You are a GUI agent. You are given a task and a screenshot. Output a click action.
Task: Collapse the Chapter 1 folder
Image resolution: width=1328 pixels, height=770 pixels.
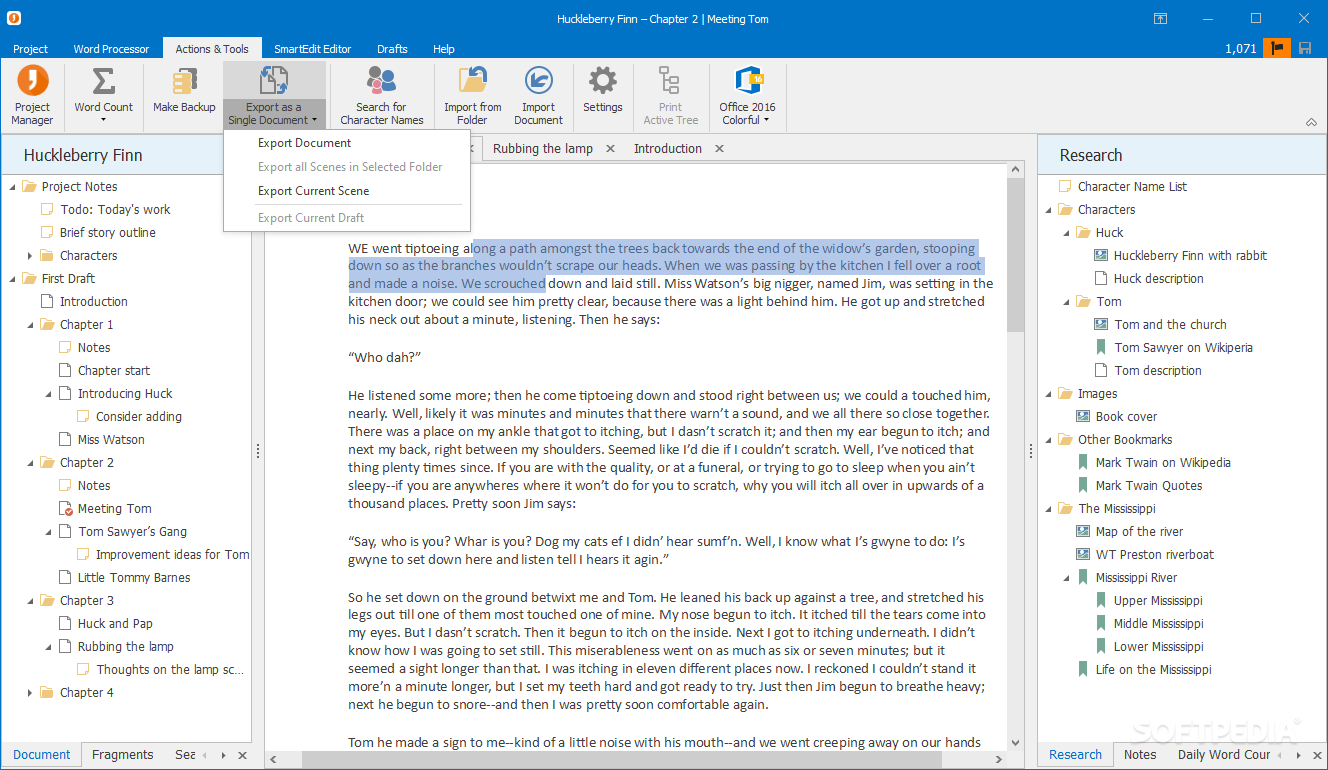pos(30,325)
